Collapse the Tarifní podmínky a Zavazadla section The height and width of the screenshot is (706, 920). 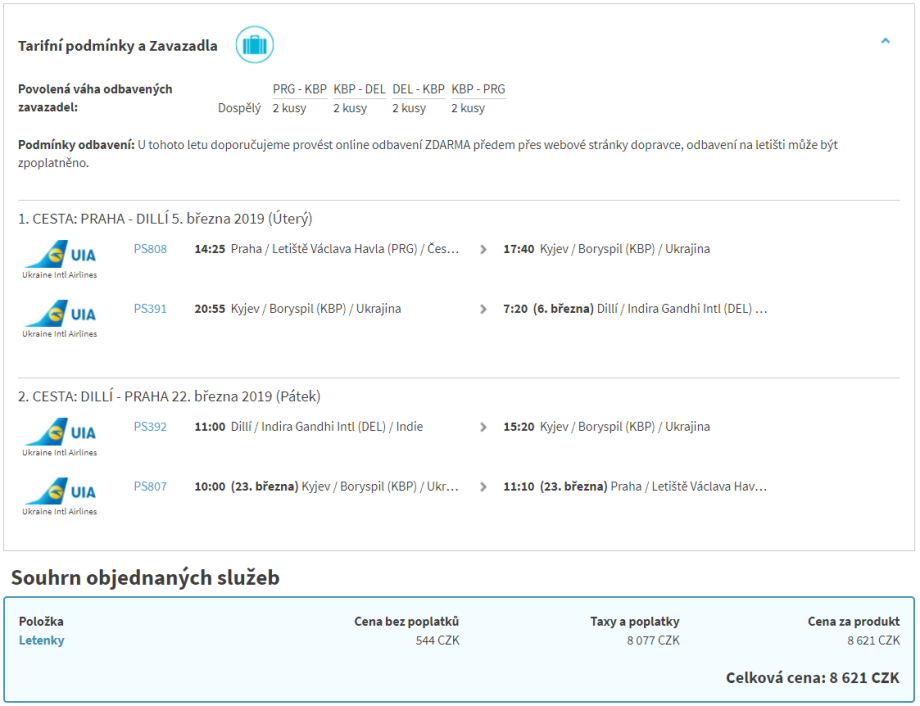coord(885,41)
